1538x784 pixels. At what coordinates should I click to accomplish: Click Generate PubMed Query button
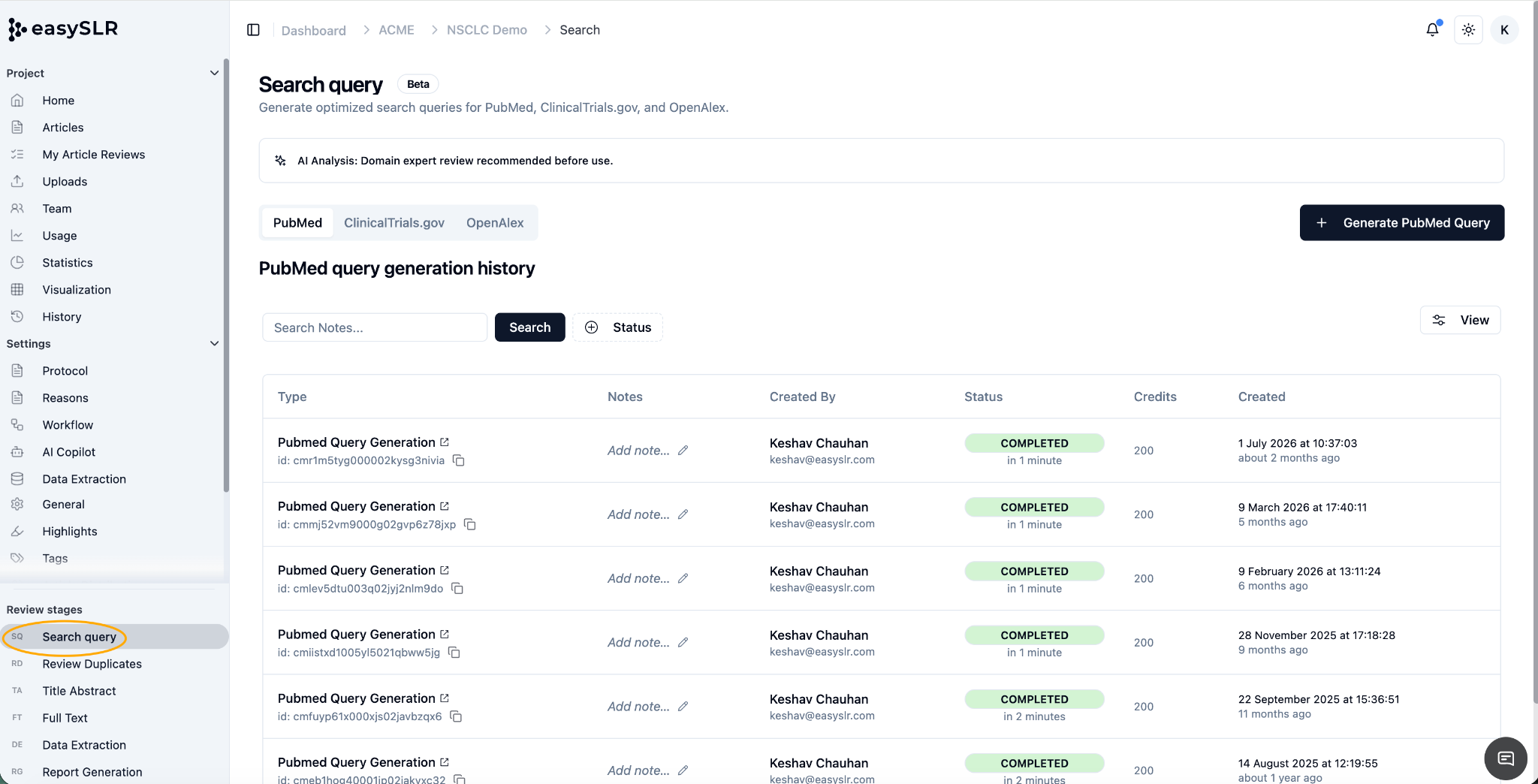coord(1401,223)
